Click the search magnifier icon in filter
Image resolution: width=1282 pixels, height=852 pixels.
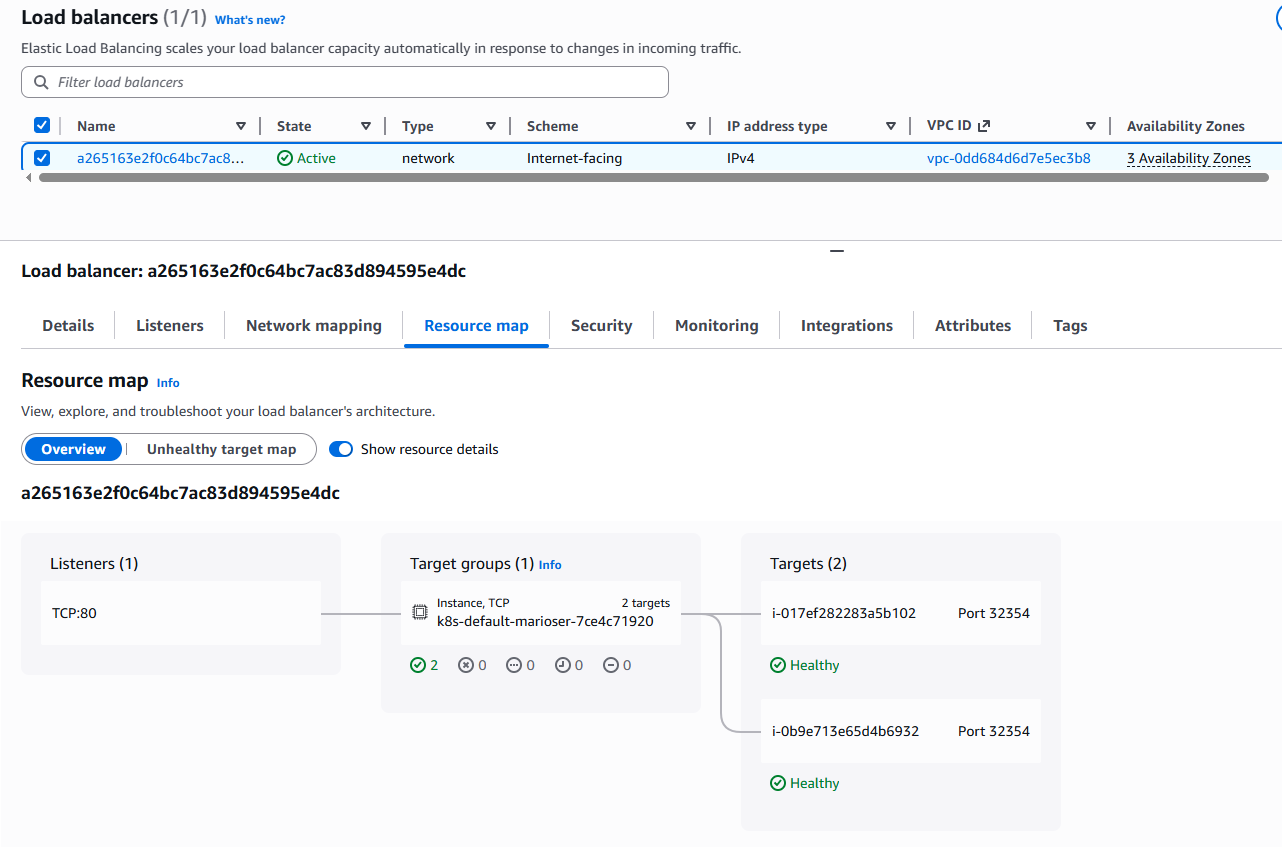(41, 82)
